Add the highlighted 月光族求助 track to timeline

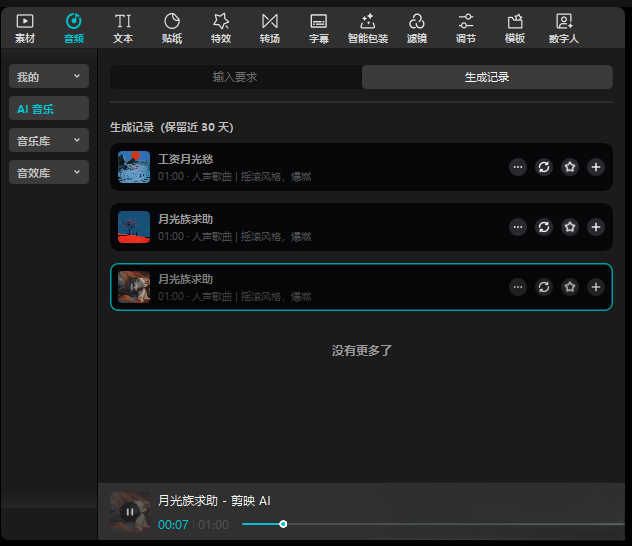(x=596, y=287)
